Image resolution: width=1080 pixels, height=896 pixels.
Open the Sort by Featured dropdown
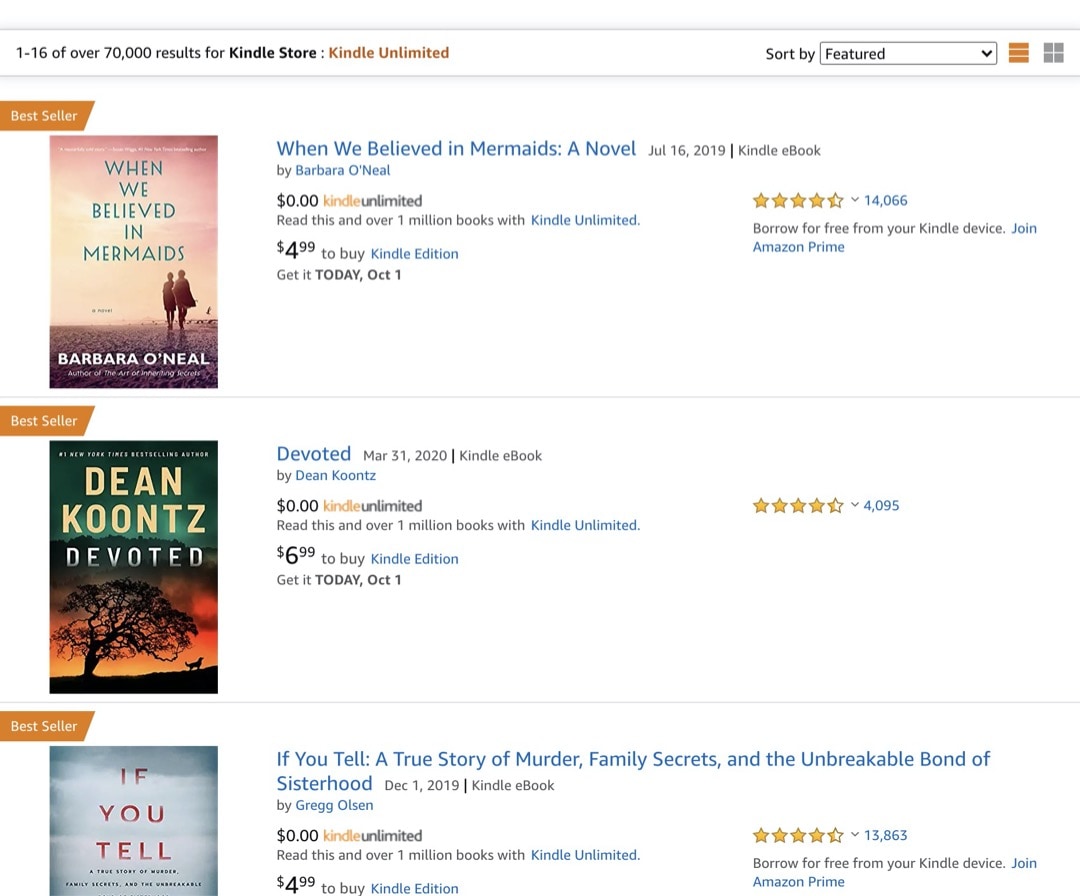point(908,53)
